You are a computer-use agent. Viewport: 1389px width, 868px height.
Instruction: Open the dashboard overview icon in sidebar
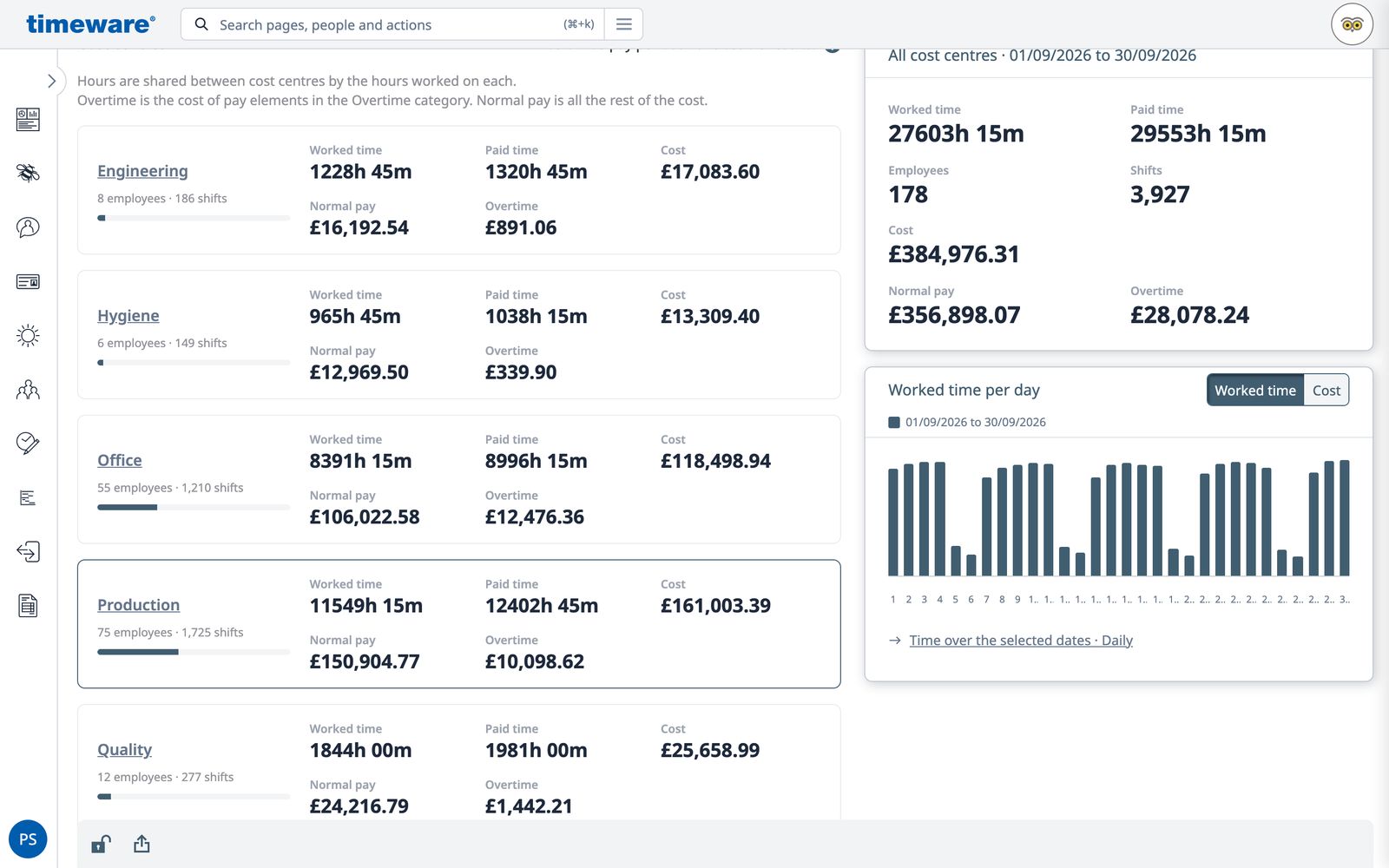coord(28,119)
